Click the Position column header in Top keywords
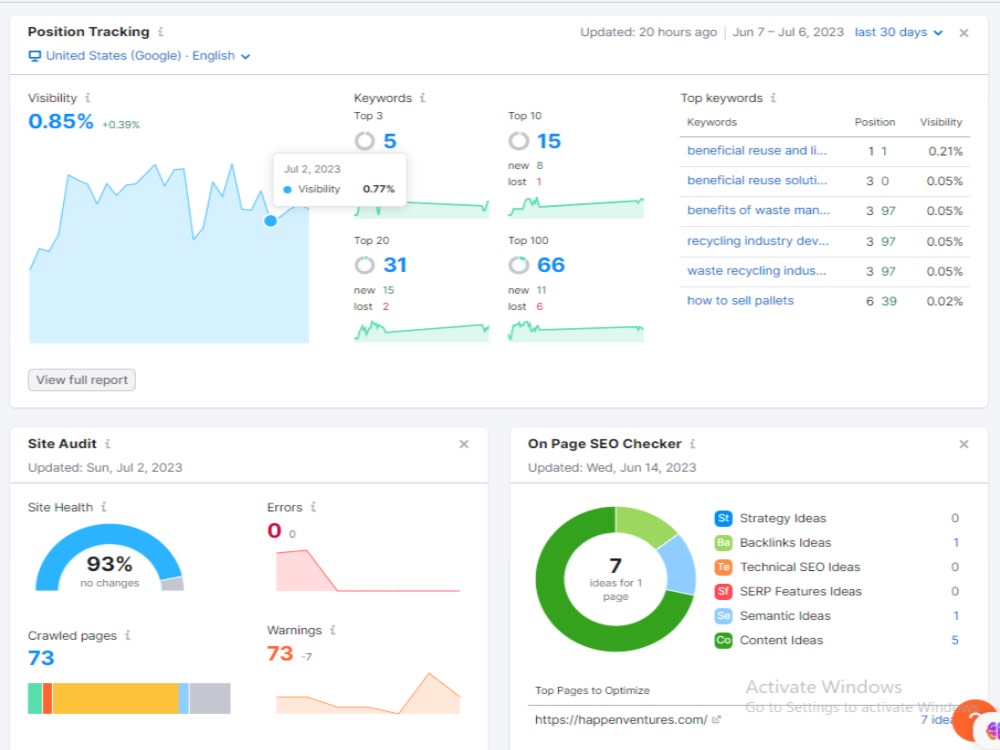1000x750 pixels. (874, 122)
